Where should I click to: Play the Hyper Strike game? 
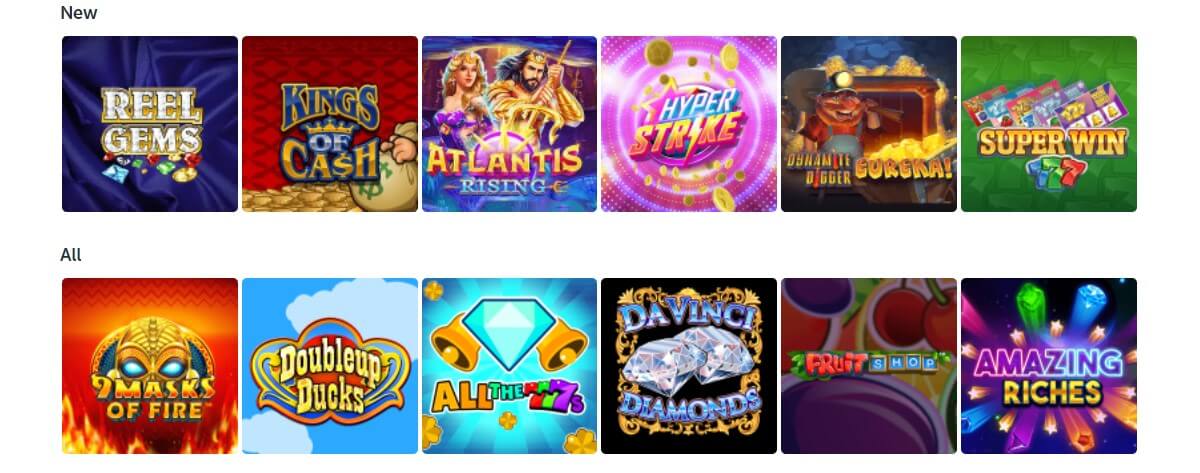coord(689,124)
